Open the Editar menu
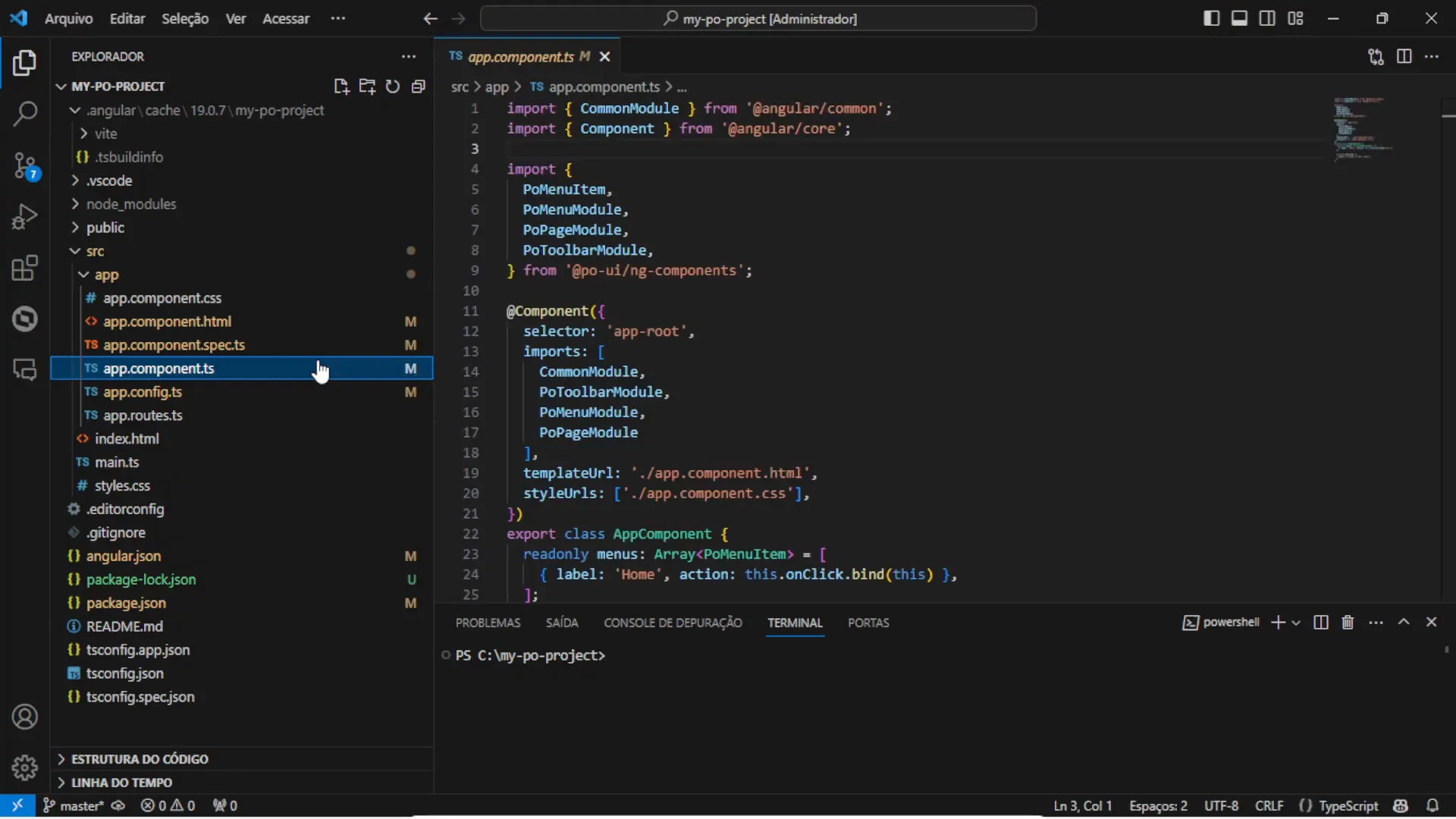Viewport: 1456px width, 819px height. coord(127,18)
